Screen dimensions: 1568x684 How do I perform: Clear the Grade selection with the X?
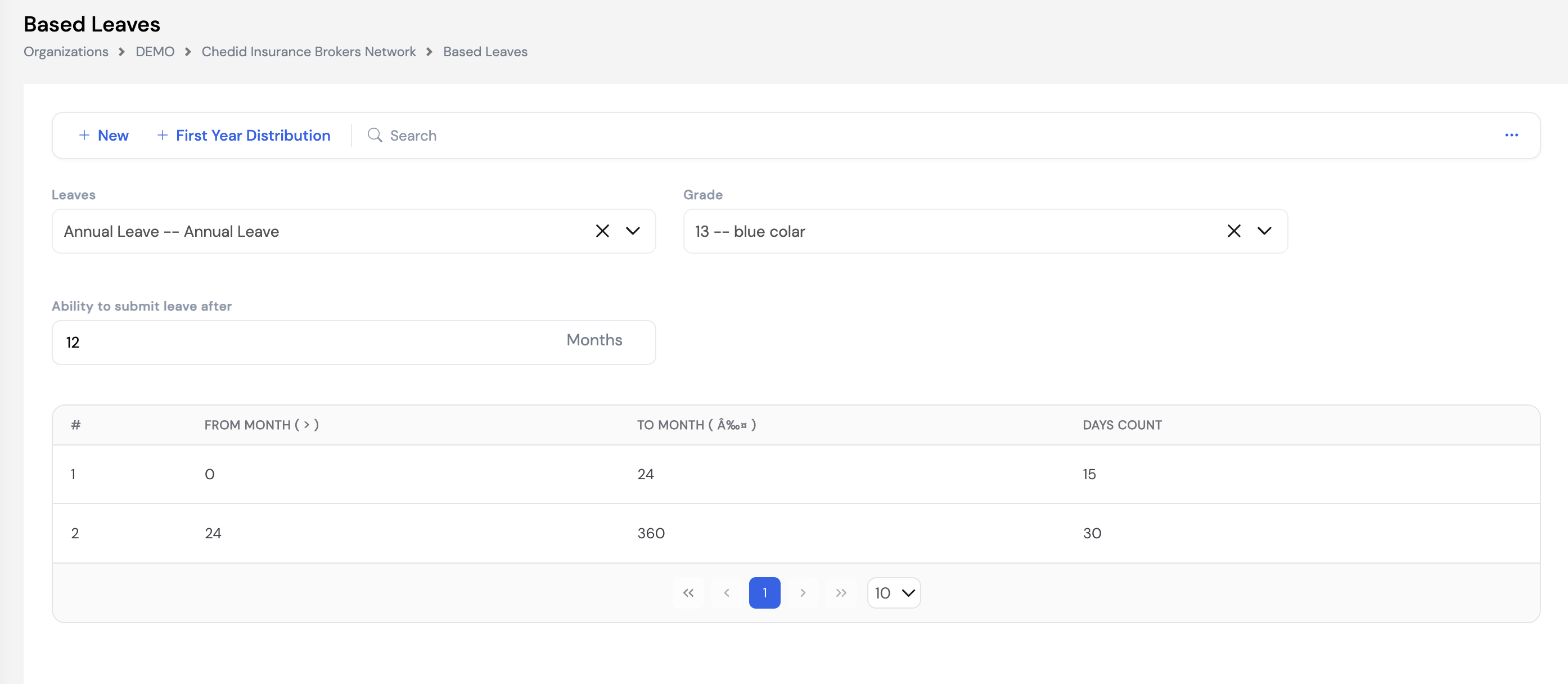click(1234, 231)
